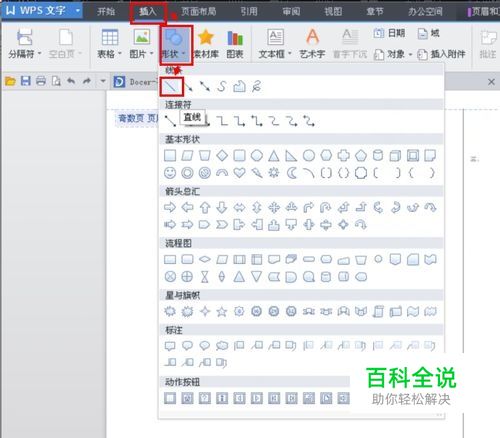Viewport: 500px width, 438px height.
Task: Select the freeform curve S shape
Action: point(222,87)
